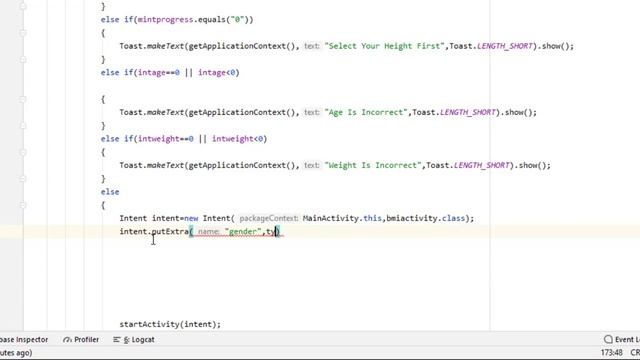Click intage<0 in the else-if condition
The image size is (640, 360).
point(217,73)
